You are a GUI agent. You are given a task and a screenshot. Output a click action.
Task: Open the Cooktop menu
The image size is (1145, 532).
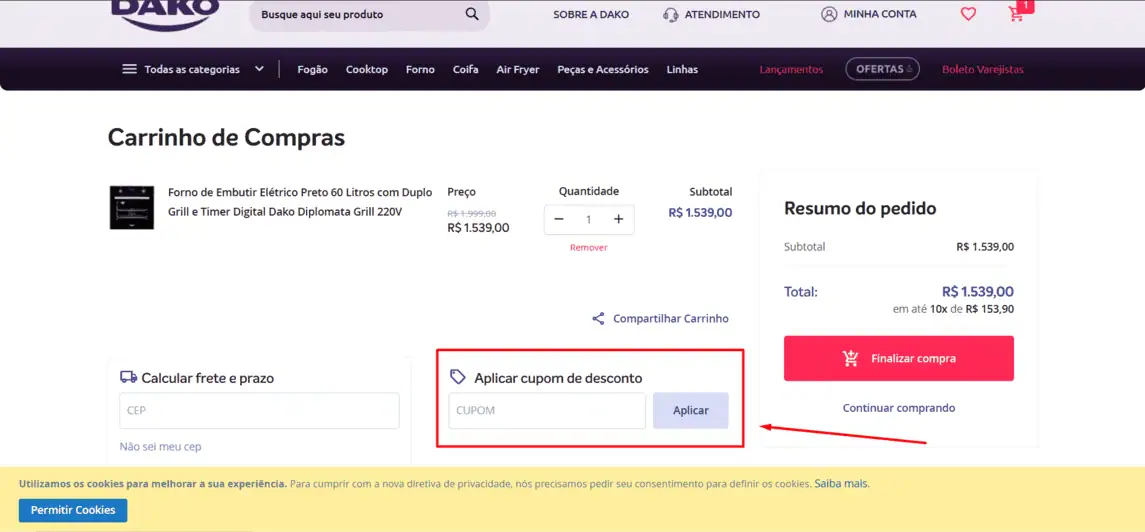point(367,69)
